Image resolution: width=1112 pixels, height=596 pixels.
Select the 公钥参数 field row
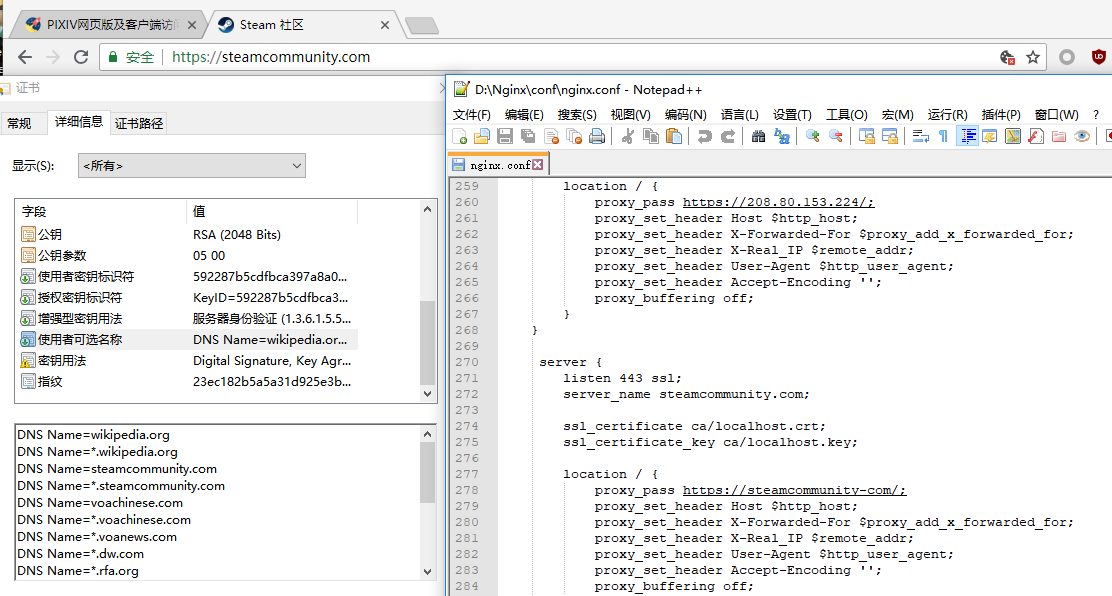188,255
